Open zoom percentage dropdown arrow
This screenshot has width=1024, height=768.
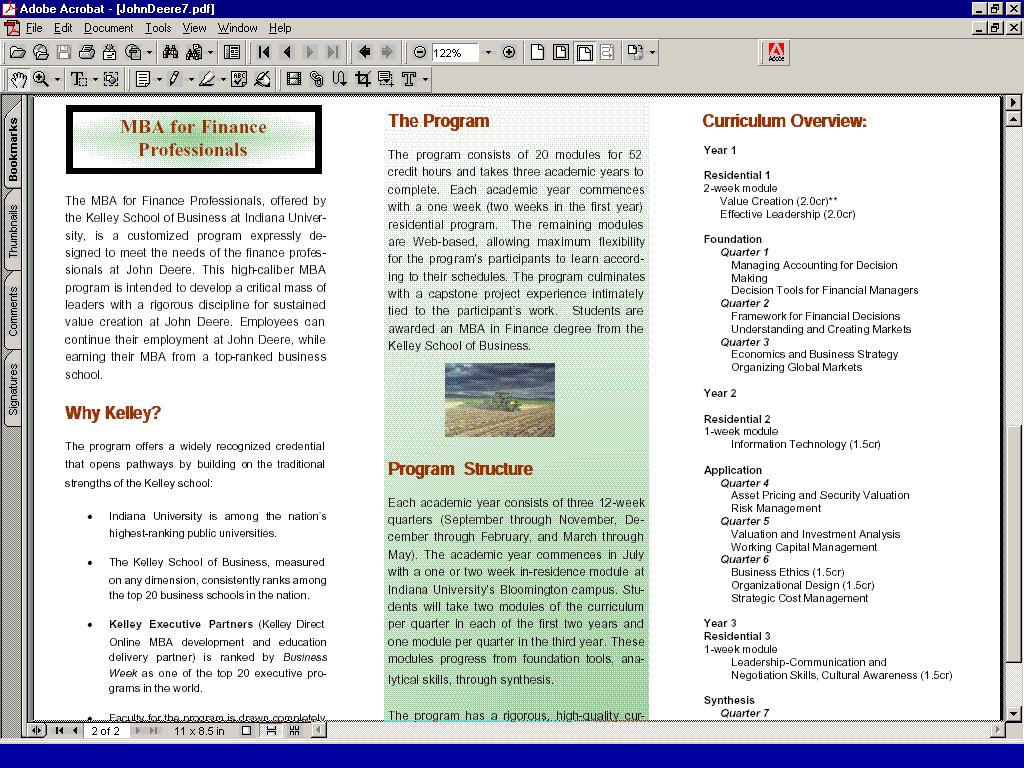point(488,52)
